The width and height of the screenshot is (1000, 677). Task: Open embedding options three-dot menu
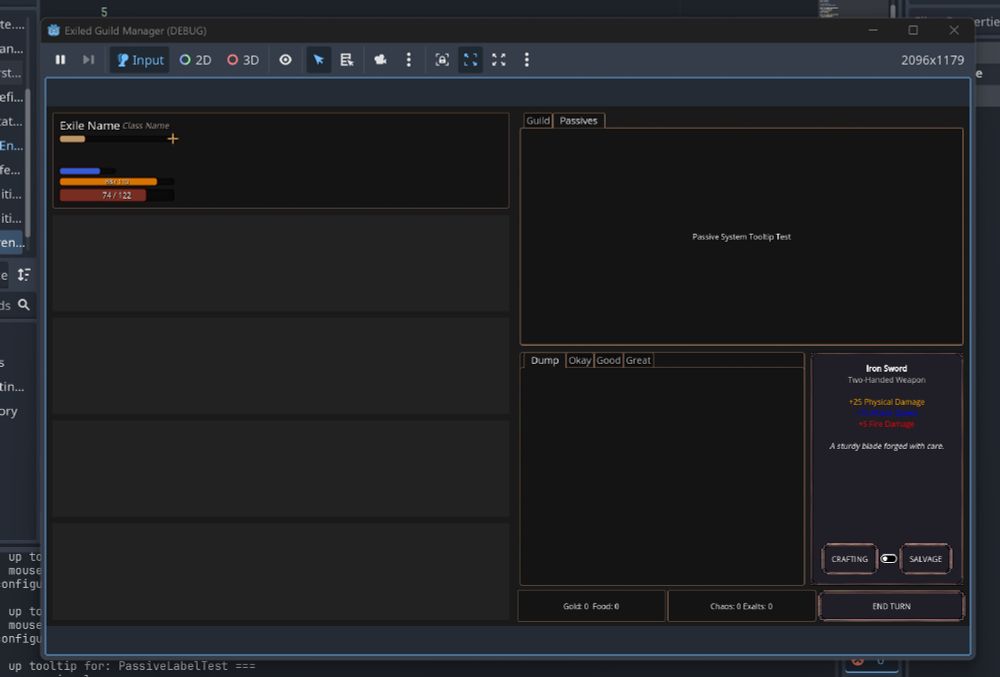(527, 59)
